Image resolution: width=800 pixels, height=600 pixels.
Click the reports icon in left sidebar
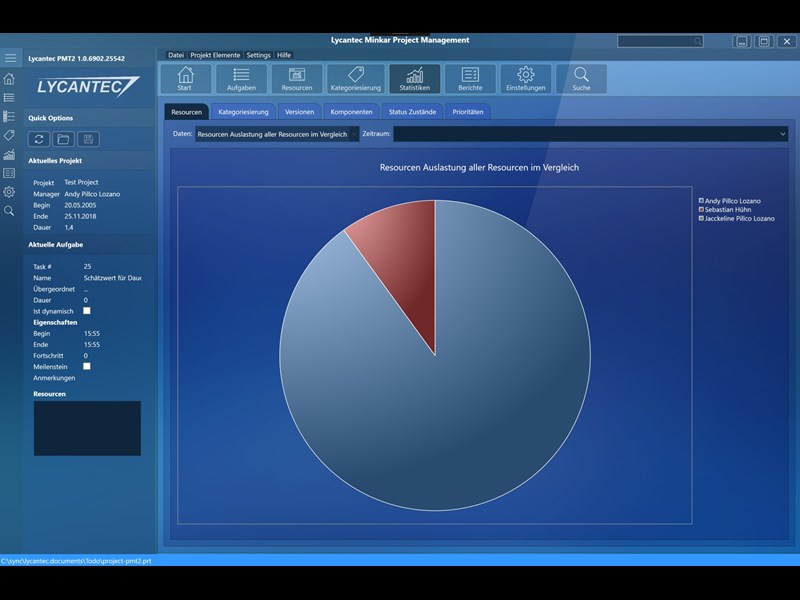[9, 173]
